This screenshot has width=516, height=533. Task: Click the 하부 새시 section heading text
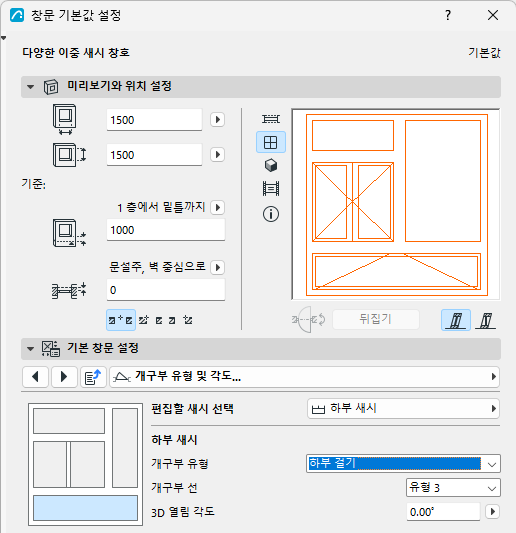(x=174, y=440)
